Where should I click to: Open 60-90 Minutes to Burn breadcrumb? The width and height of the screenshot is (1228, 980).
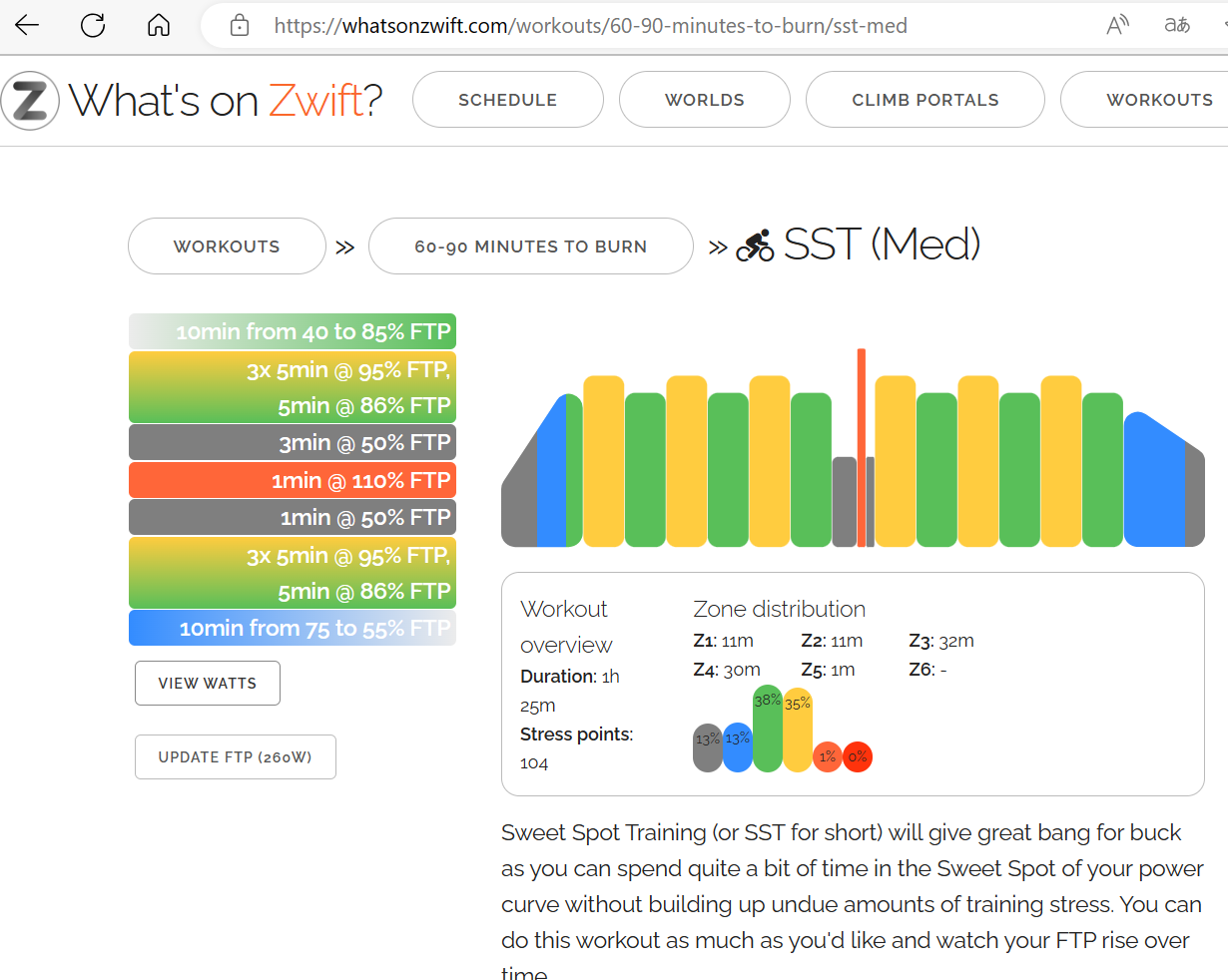click(x=530, y=246)
